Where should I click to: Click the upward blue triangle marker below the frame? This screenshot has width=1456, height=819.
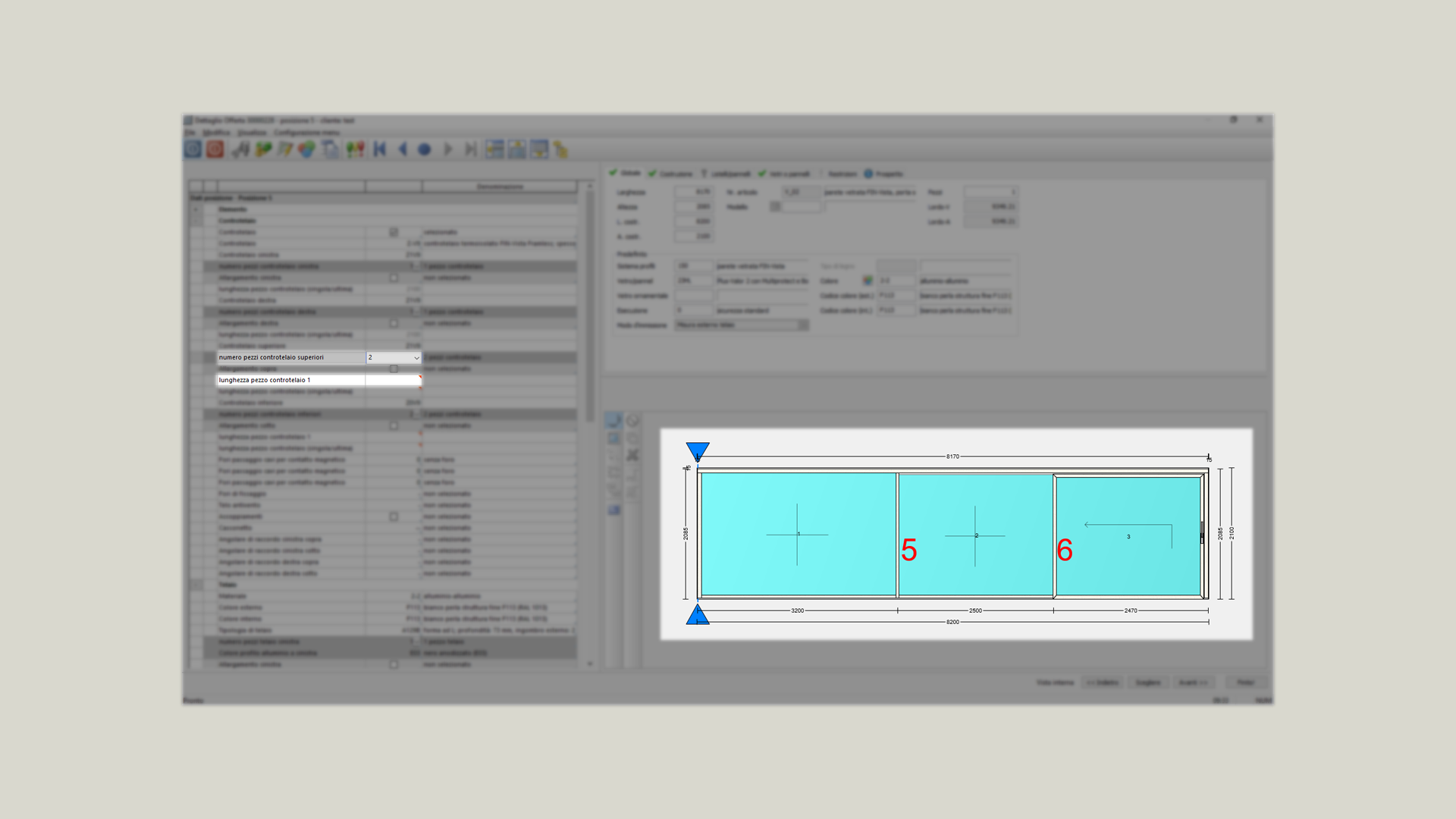[698, 615]
